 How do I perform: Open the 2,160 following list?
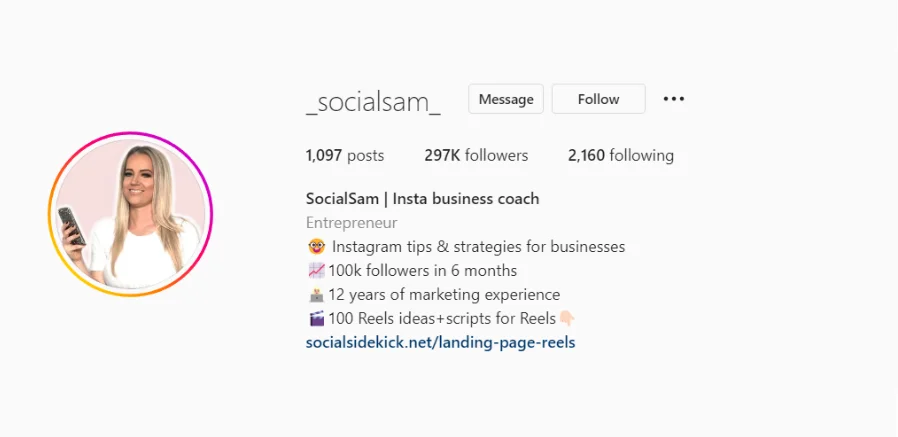point(621,155)
